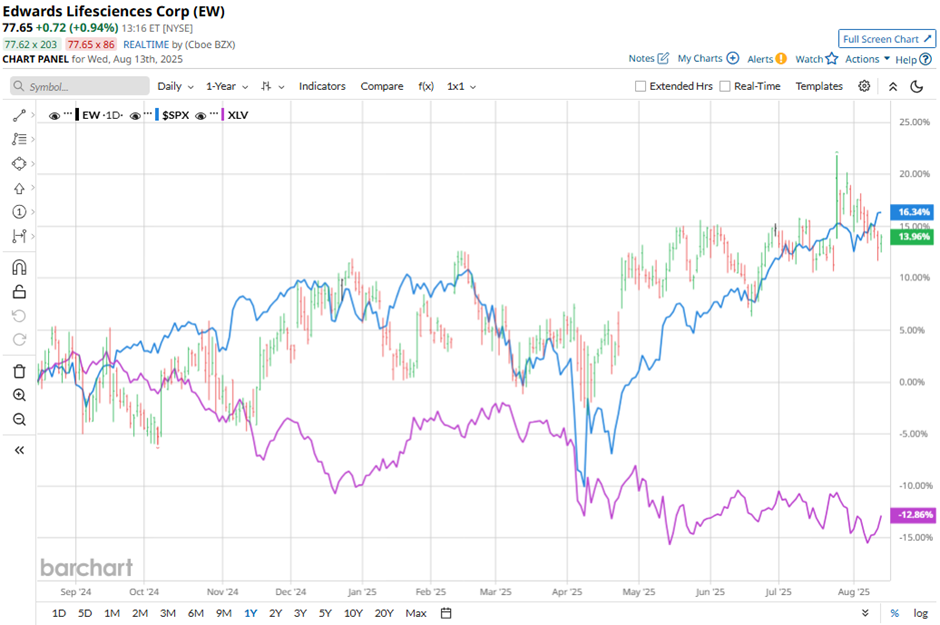940x625 pixels.
Task: Open the calendar date range picker
Action: pyautogui.click(x=446, y=613)
